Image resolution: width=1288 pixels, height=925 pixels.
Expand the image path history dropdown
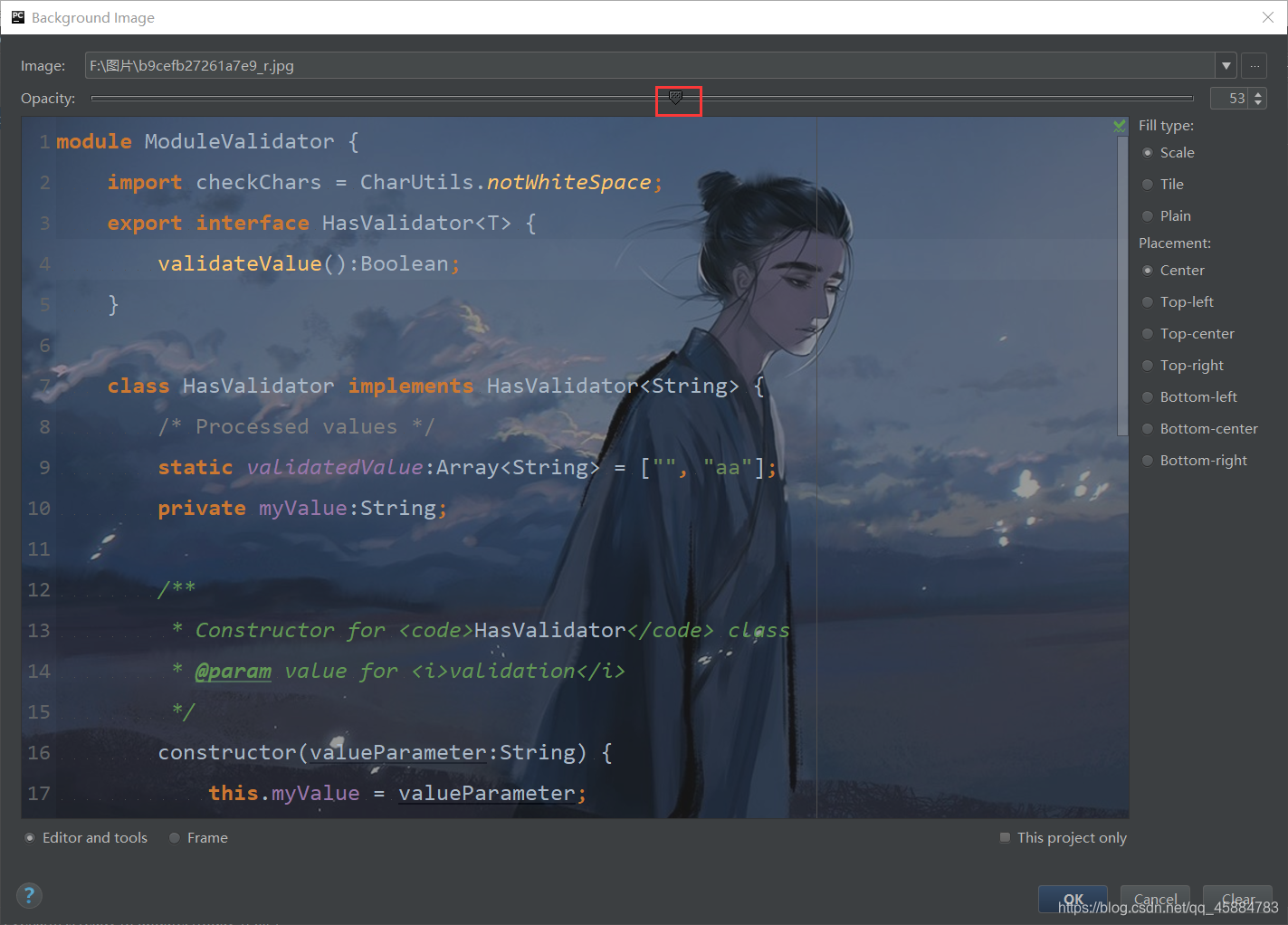pyautogui.click(x=1226, y=65)
